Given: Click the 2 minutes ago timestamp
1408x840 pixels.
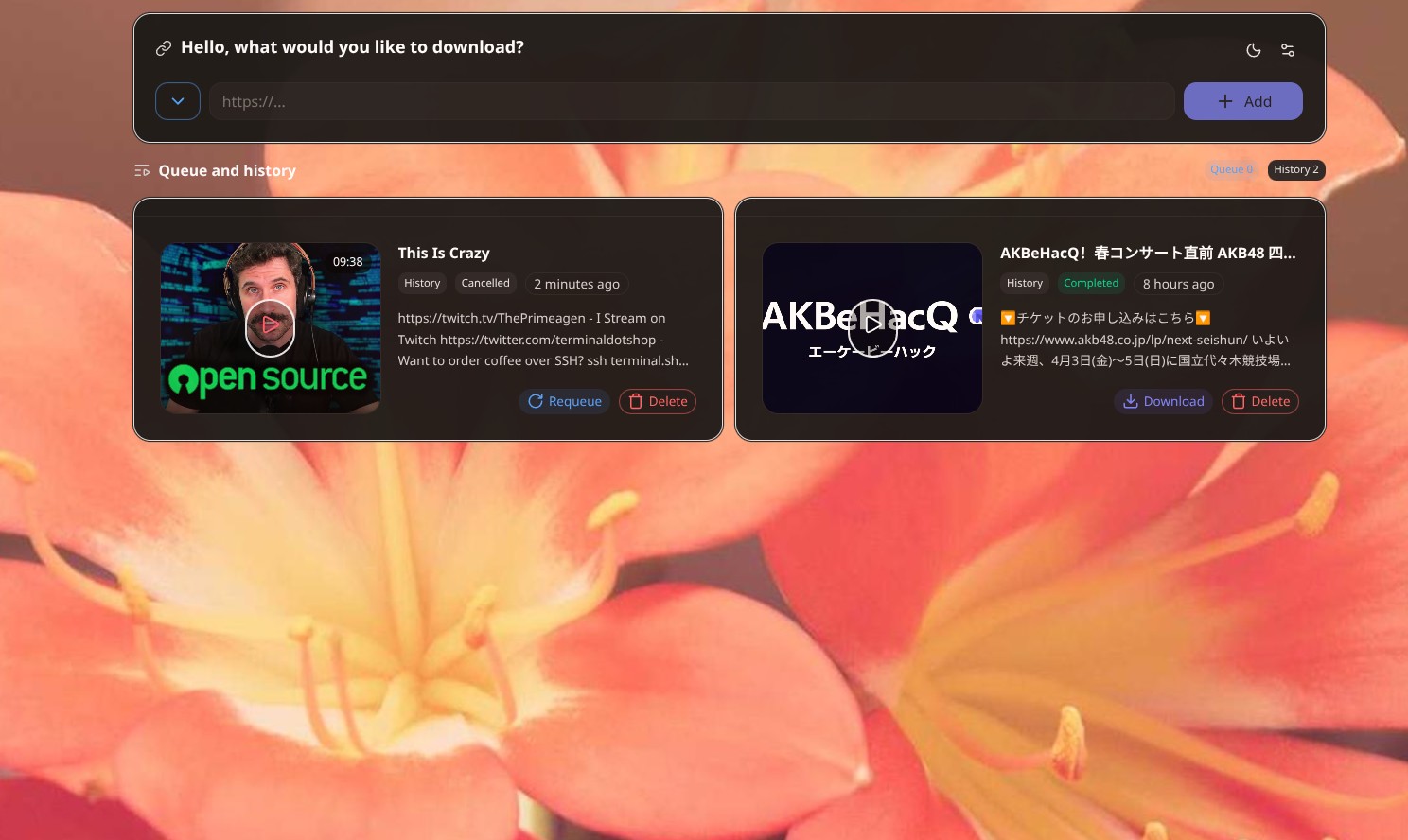Looking at the screenshot, I should pos(576,284).
